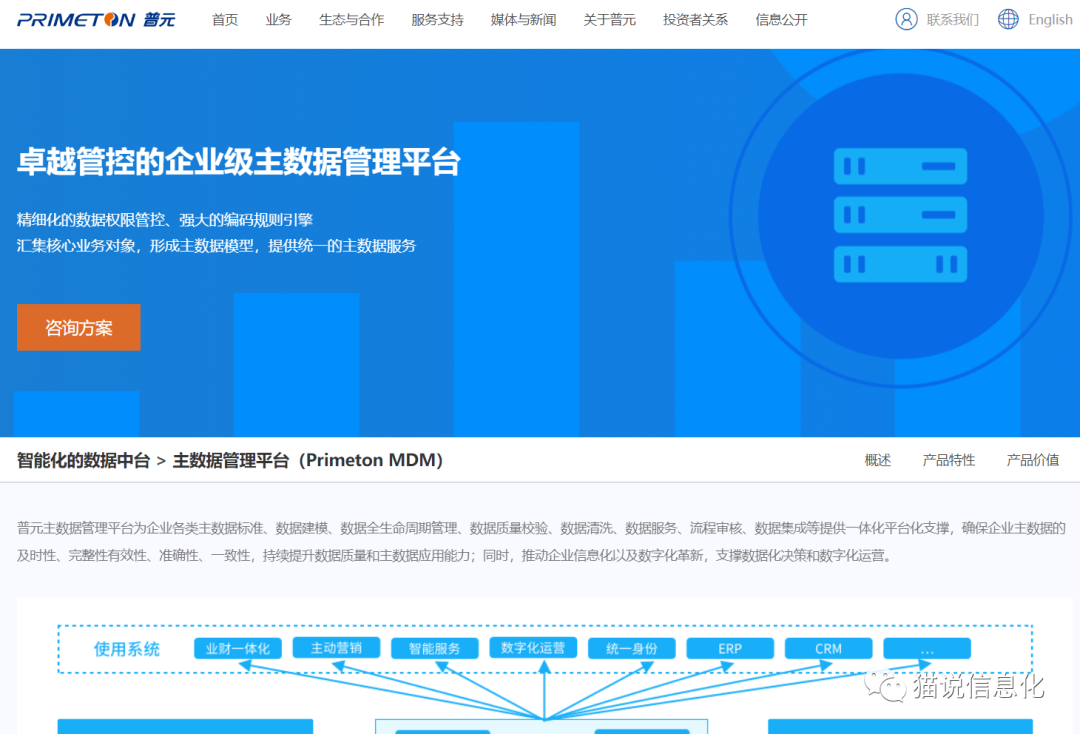
Task: Click the Primeton logo
Action: [96, 20]
